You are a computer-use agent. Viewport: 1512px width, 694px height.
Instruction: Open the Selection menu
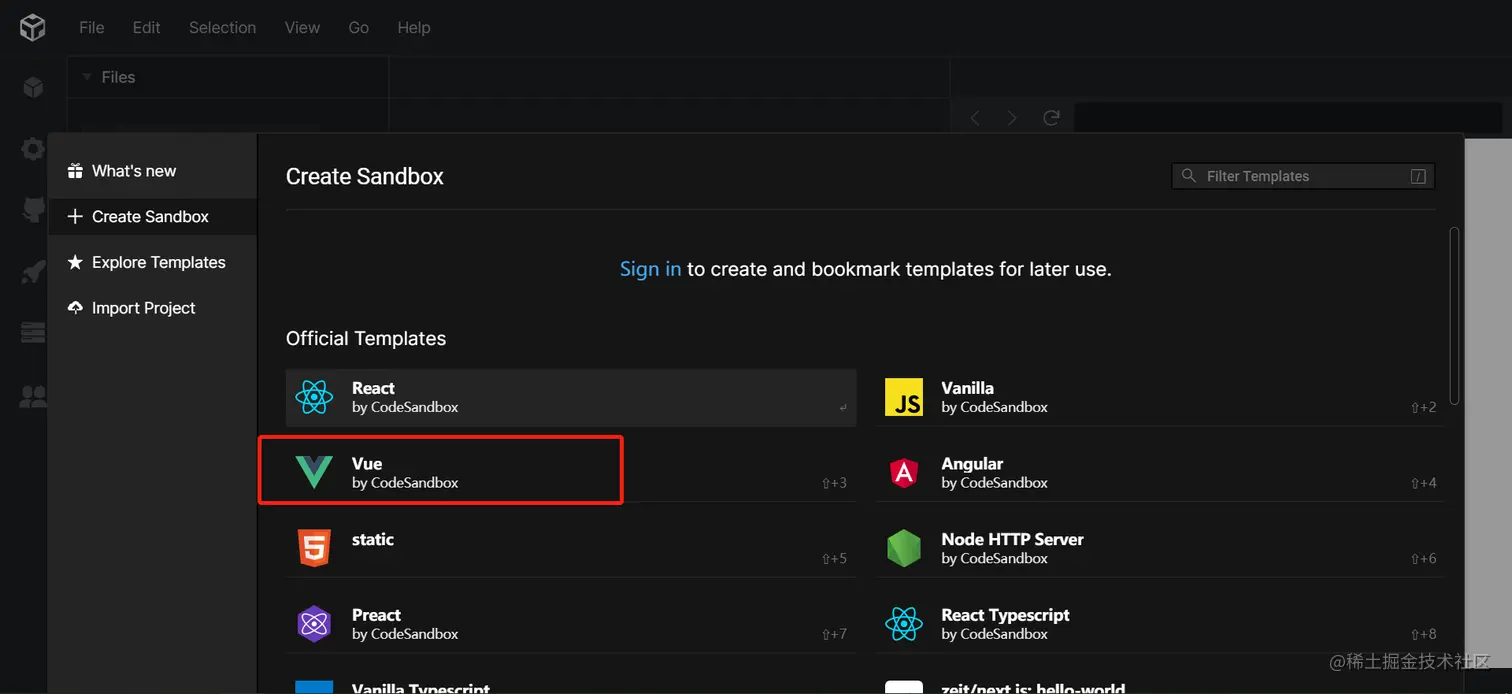pos(222,28)
